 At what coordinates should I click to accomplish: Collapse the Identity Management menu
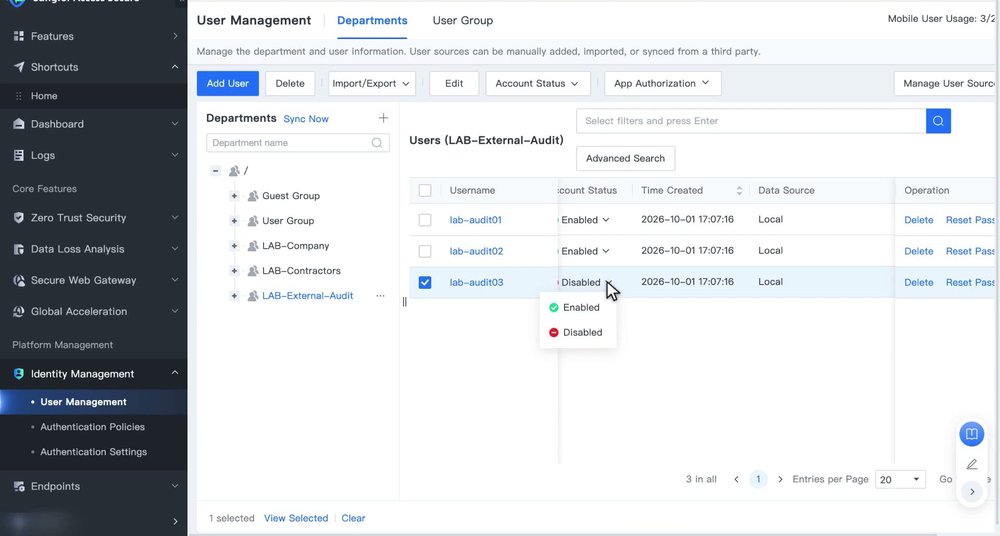point(175,373)
